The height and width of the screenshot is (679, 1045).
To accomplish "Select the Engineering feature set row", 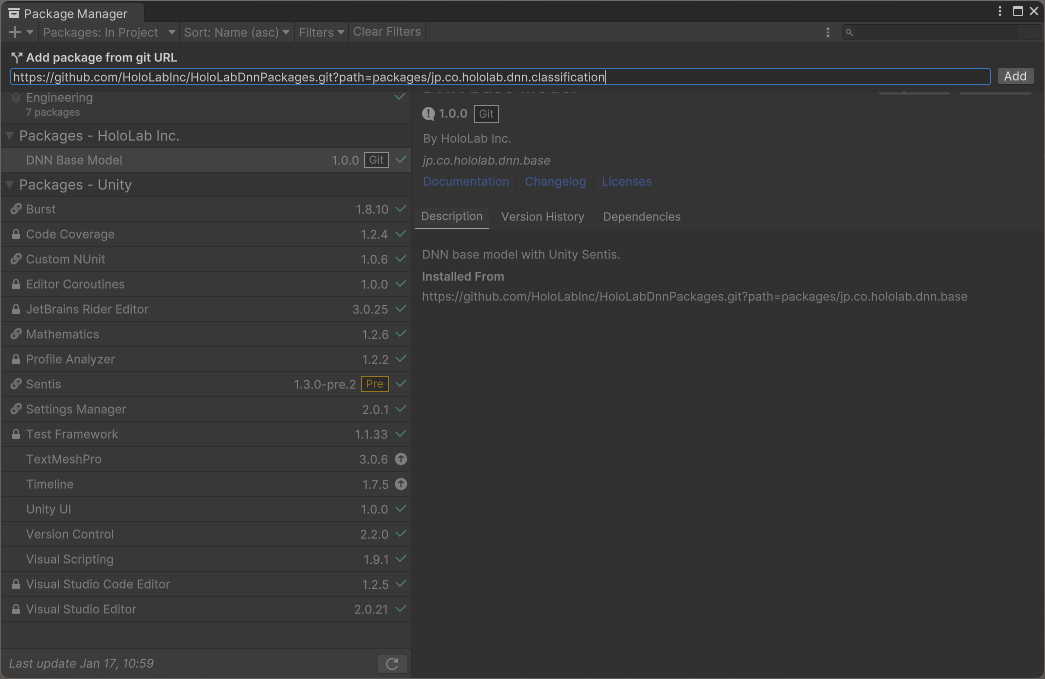I will pos(206,105).
